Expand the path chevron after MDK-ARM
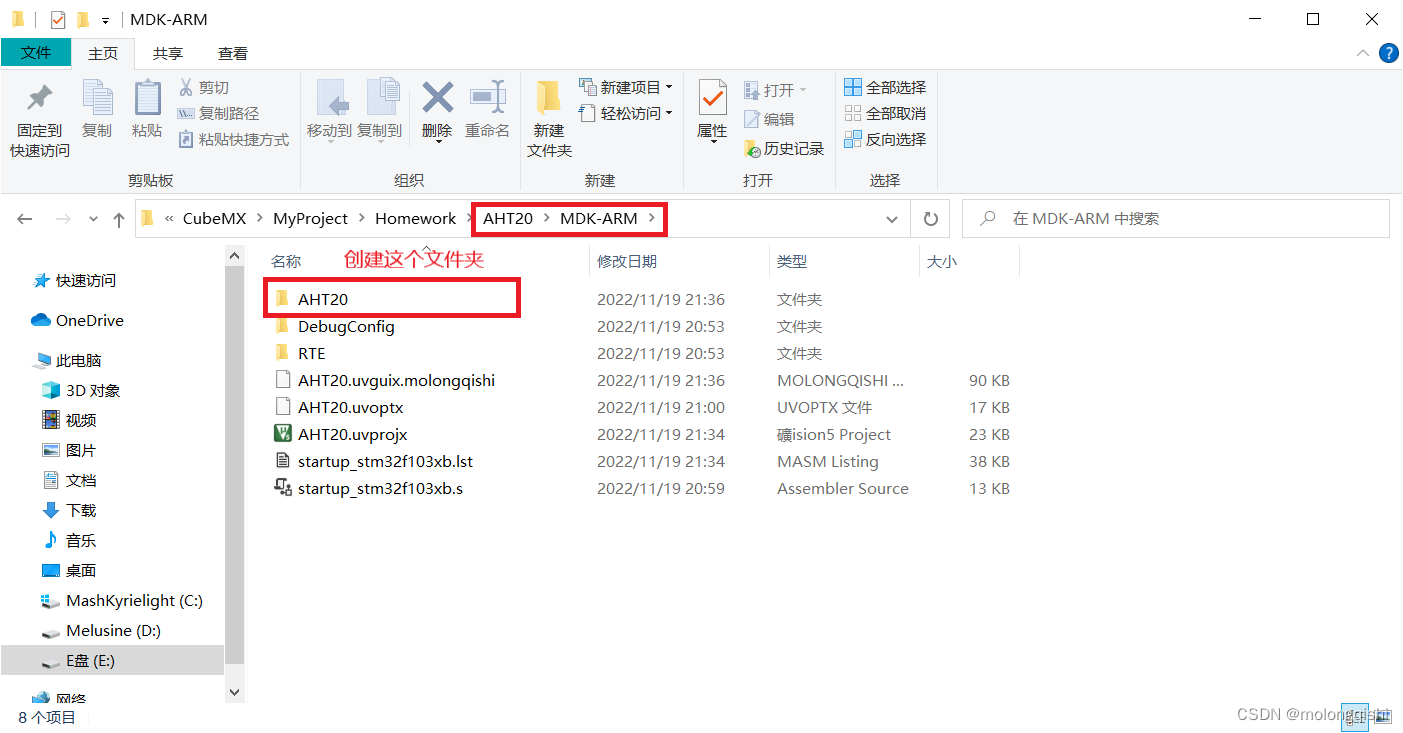Image resolution: width=1403 pixels, height=733 pixels. click(653, 218)
